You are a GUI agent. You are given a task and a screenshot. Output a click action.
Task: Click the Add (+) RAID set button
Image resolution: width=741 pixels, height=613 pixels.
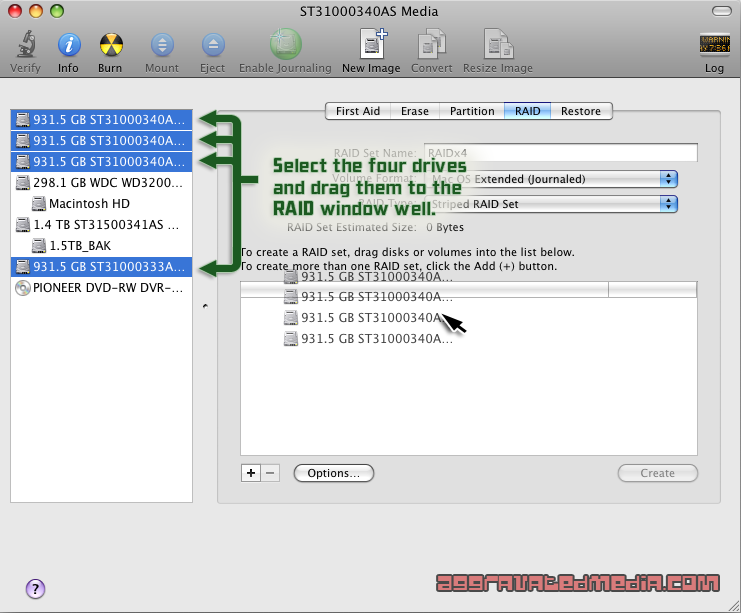click(251, 473)
